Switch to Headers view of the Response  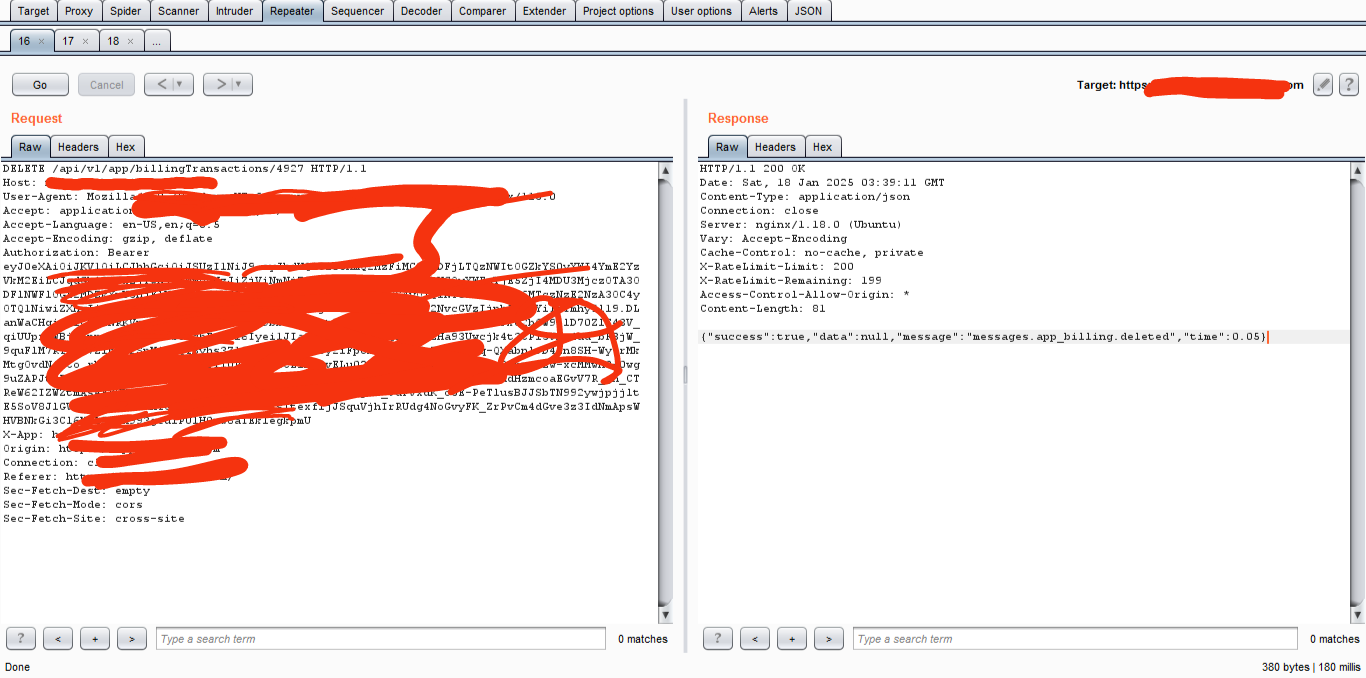(x=775, y=146)
